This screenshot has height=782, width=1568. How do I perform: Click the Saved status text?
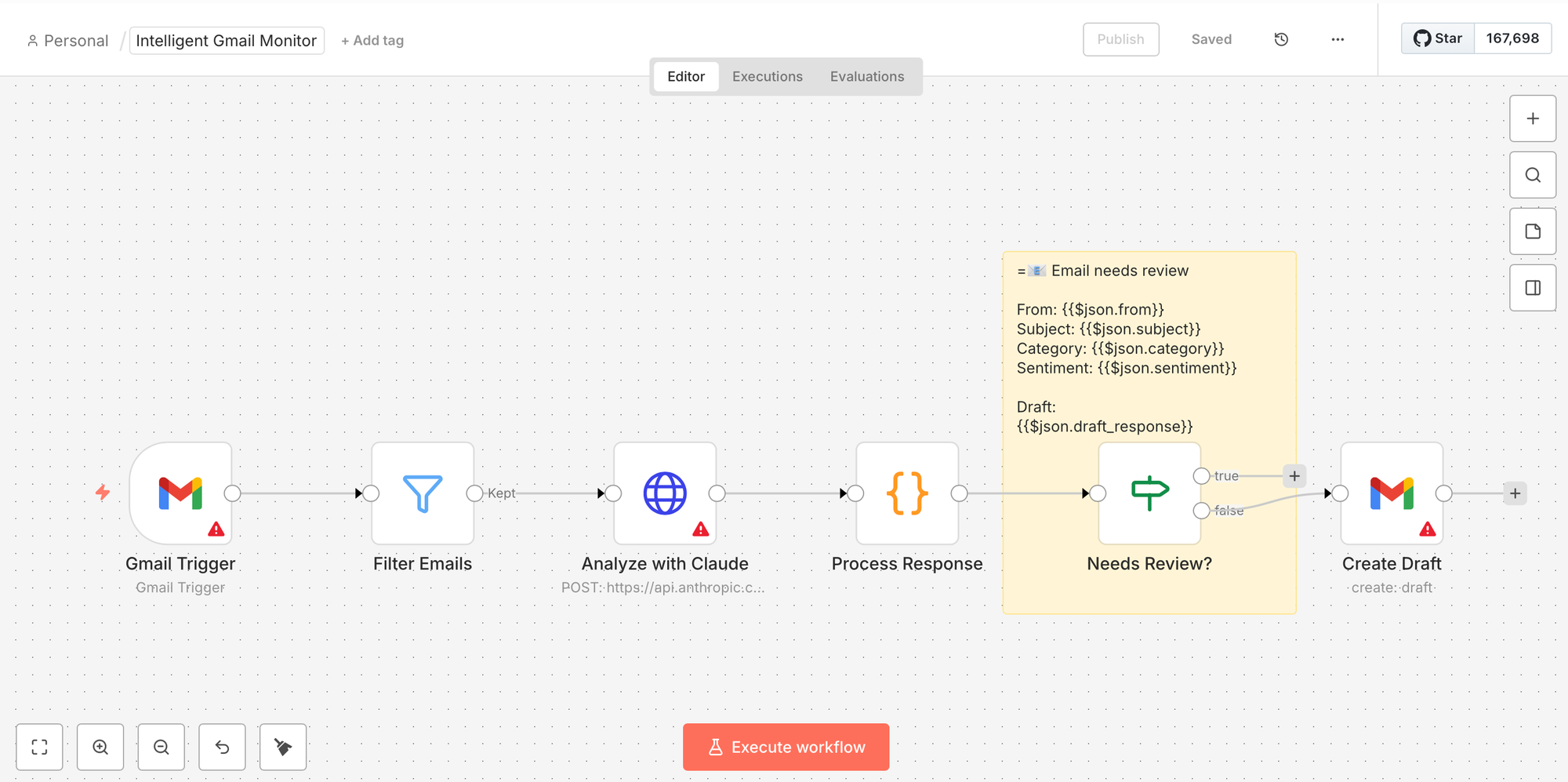tap(1211, 39)
